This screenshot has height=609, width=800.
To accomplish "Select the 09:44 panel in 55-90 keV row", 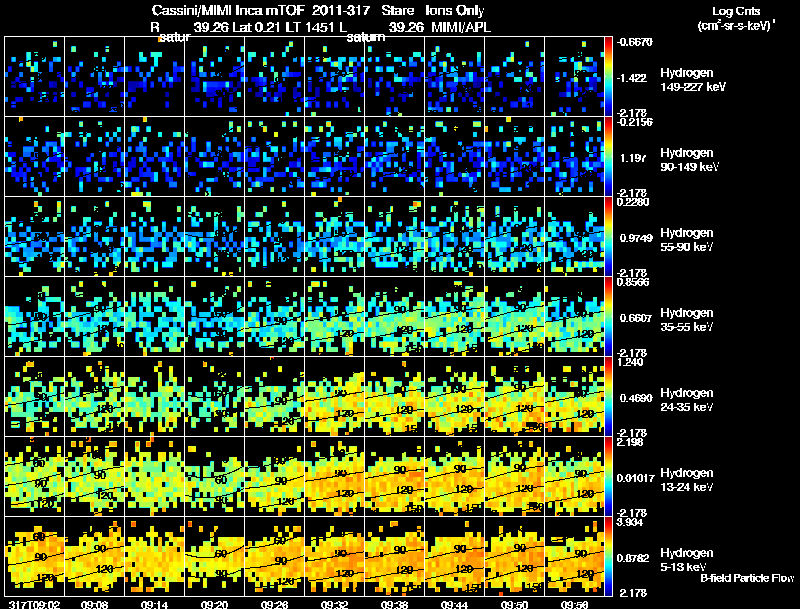I will pos(455,236).
